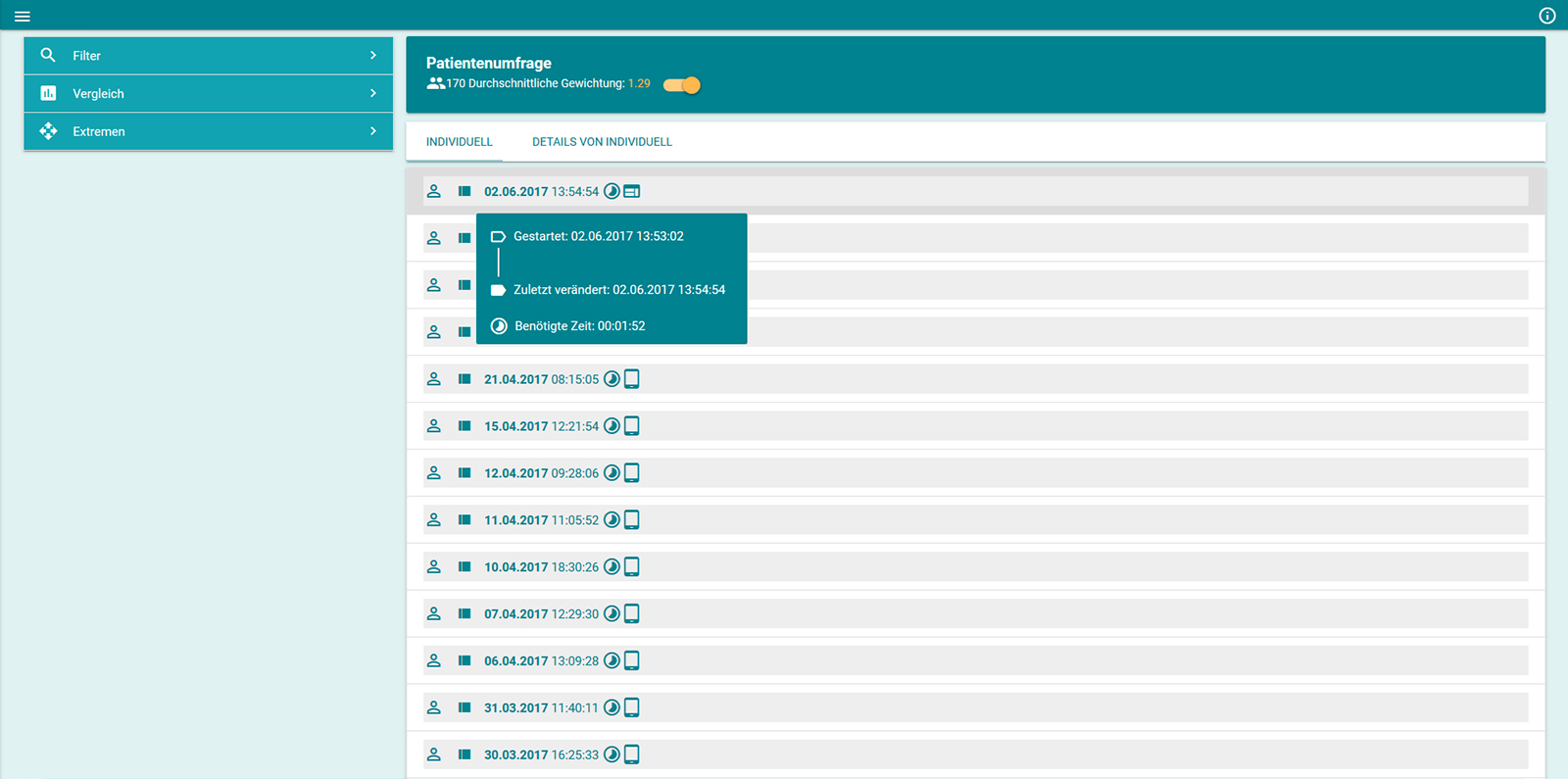Select the 10.04.2017 18:30:26 entry
Image resolution: width=1568 pixels, height=779 pixels.
(975, 567)
